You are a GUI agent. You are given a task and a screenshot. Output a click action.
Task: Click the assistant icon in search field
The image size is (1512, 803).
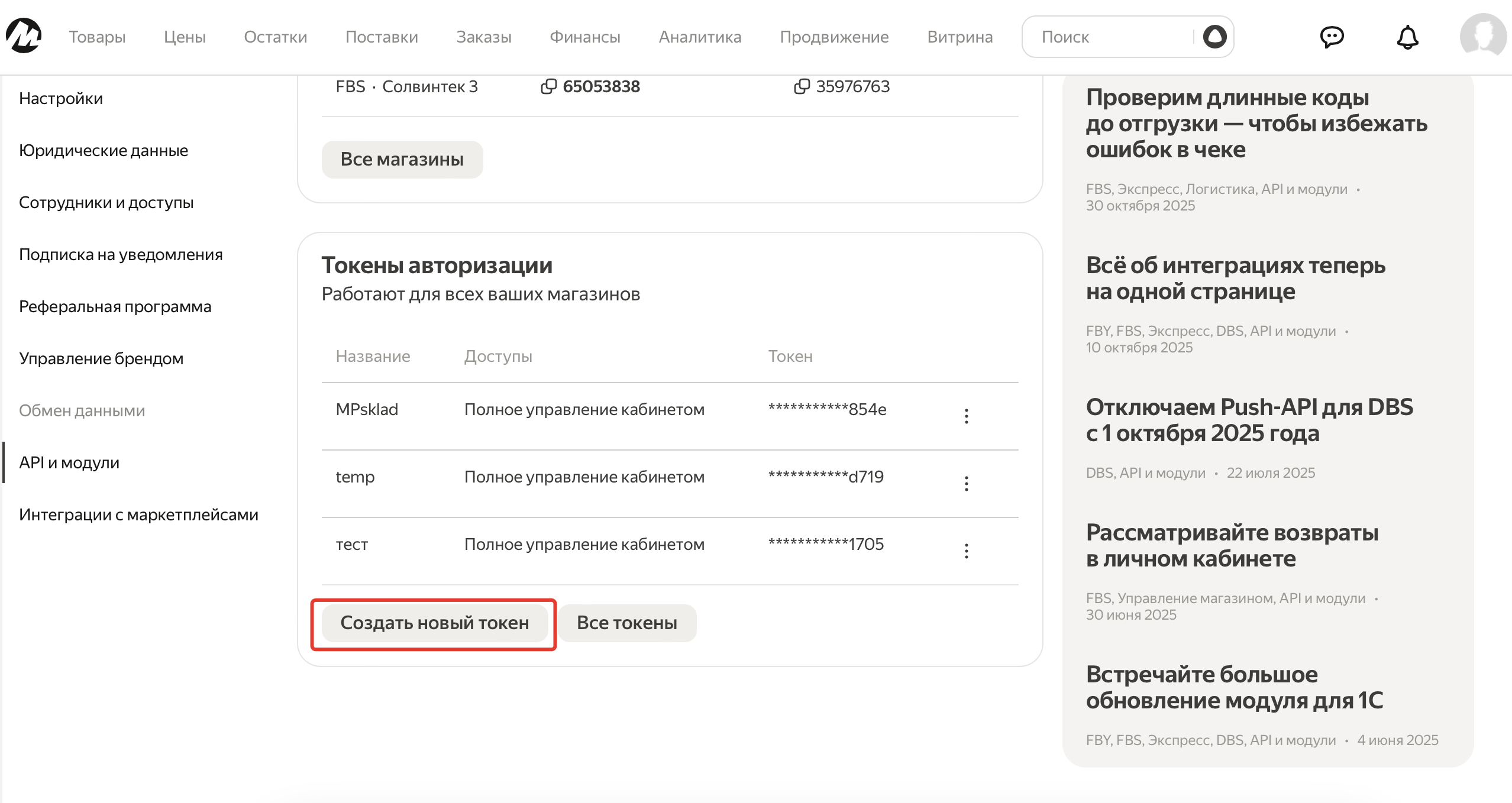(1214, 37)
